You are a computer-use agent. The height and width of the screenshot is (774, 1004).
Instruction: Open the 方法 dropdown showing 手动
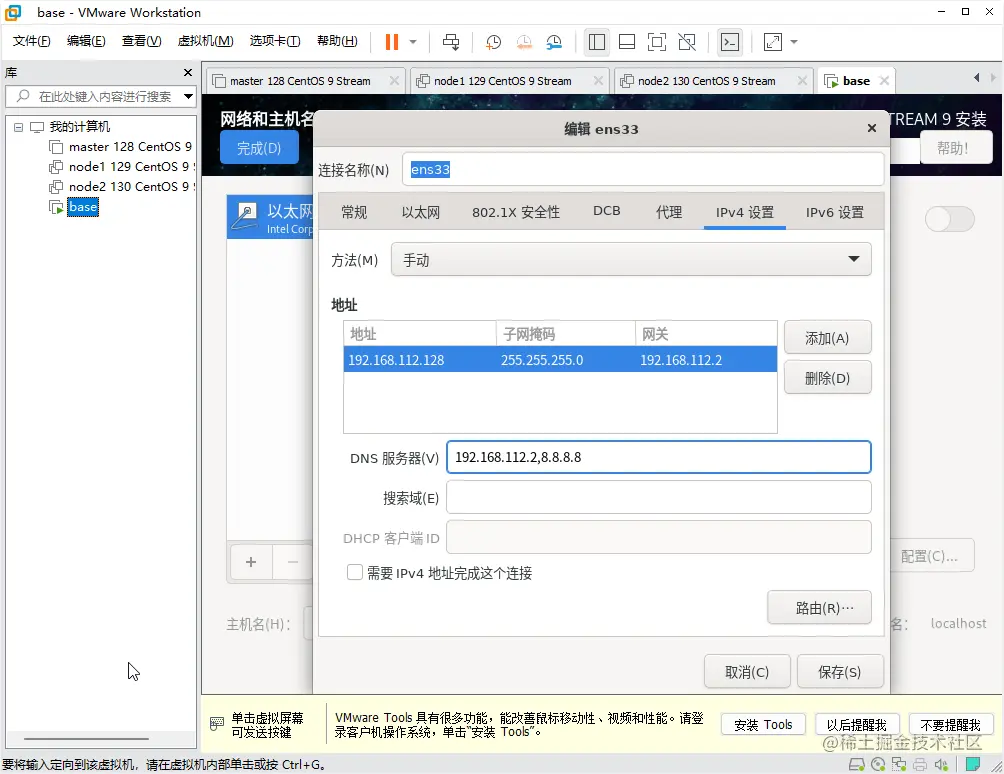click(630, 258)
